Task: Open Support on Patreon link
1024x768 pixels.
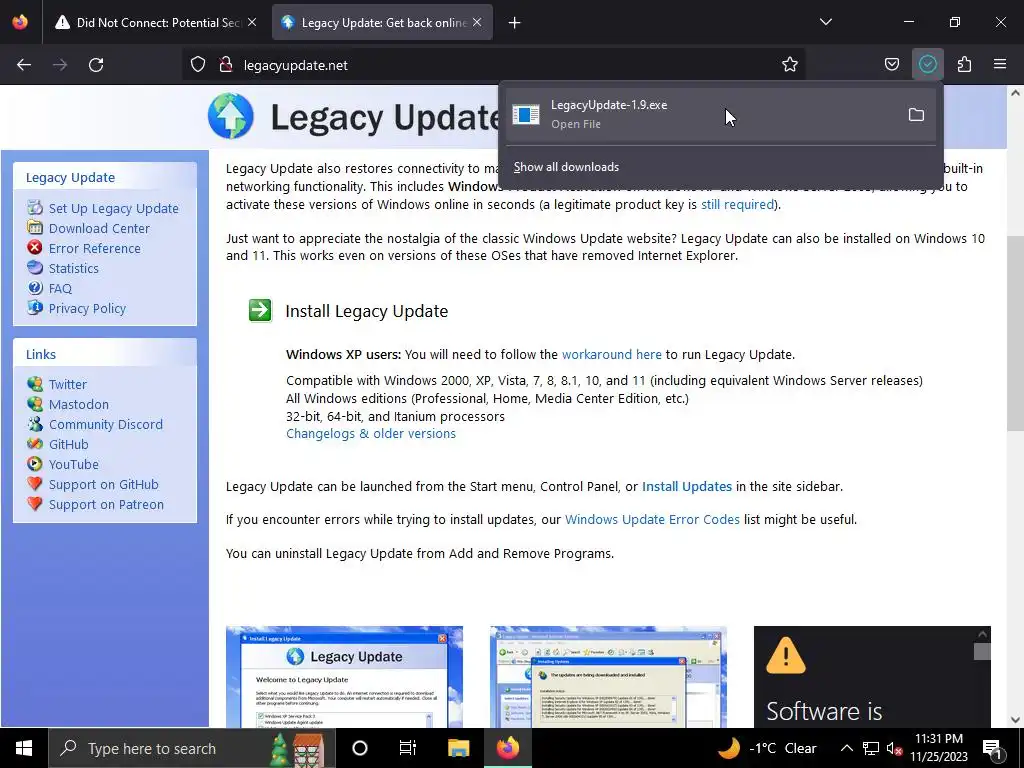Action: (106, 505)
